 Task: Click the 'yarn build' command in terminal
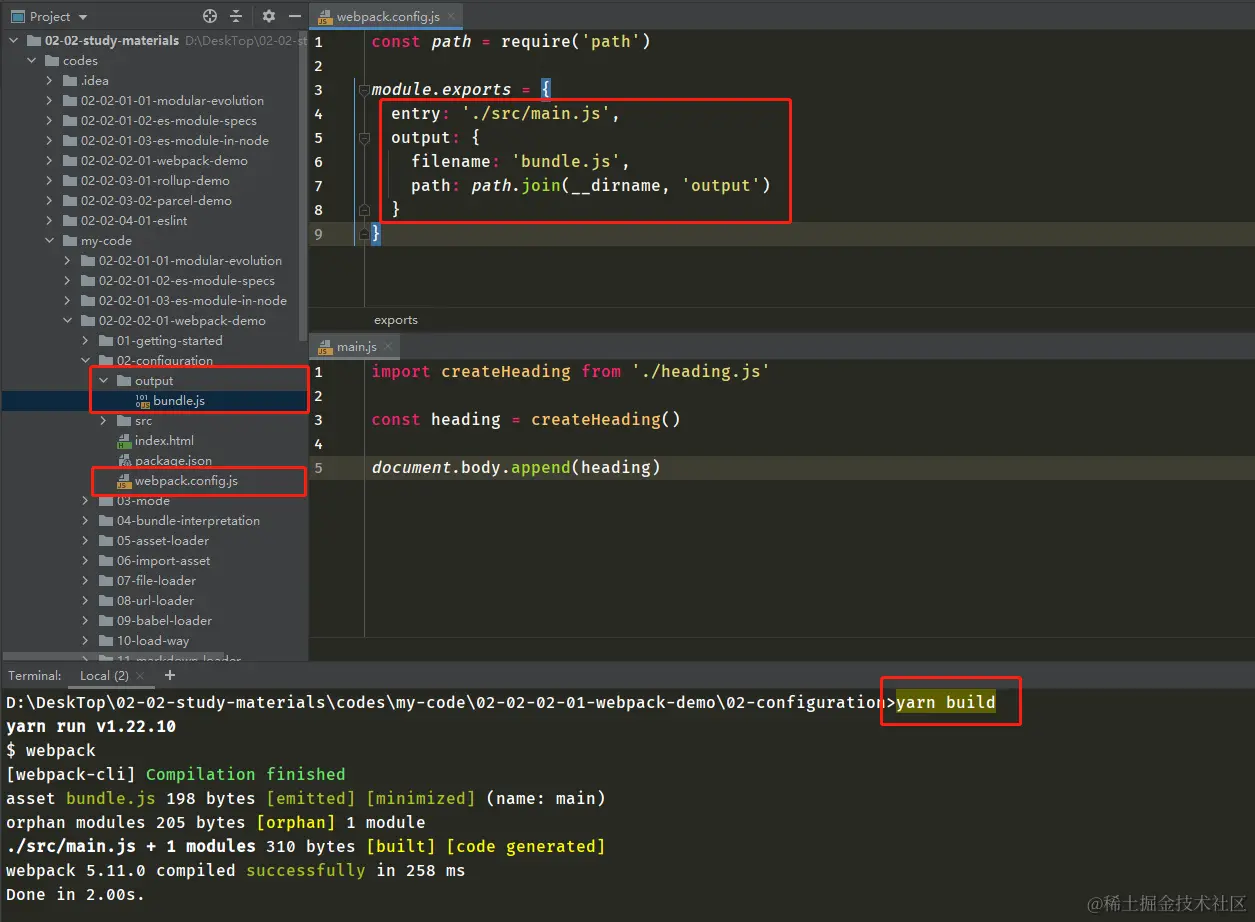946,702
